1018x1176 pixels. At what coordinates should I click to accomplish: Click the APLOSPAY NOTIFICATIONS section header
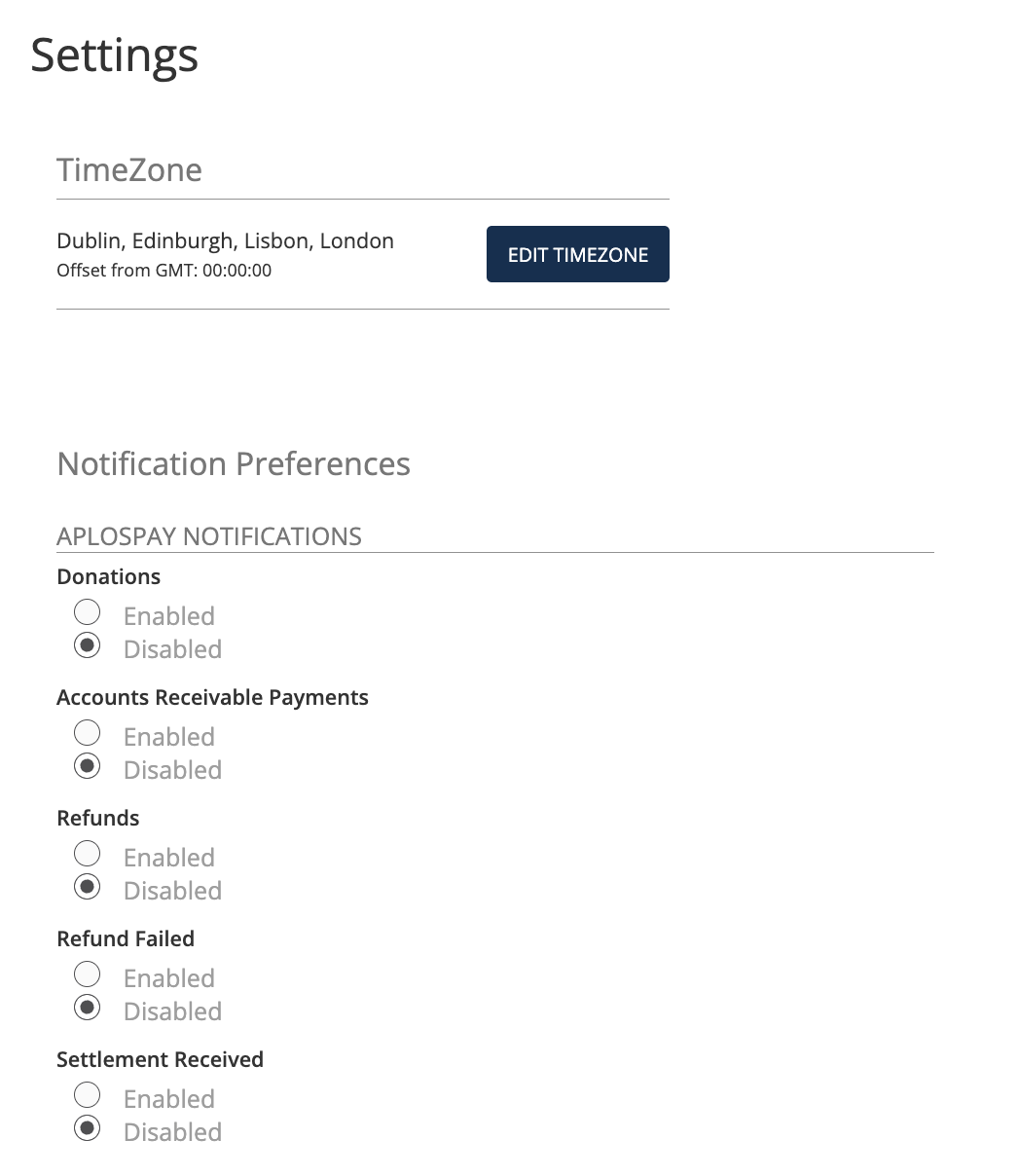[x=209, y=536]
